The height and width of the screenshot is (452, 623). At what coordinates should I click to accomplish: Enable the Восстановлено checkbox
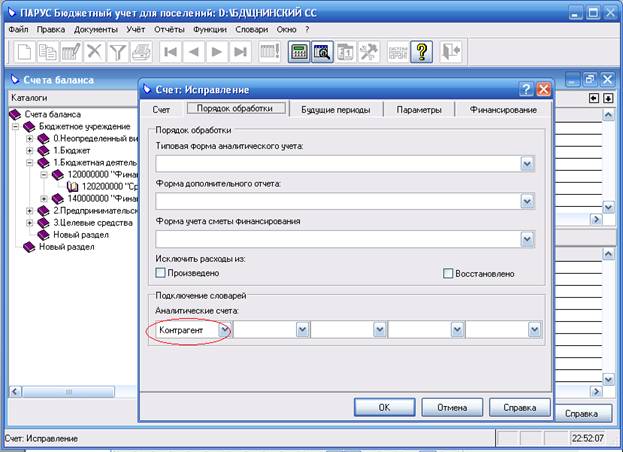pyautogui.click(x=448, y=273)
